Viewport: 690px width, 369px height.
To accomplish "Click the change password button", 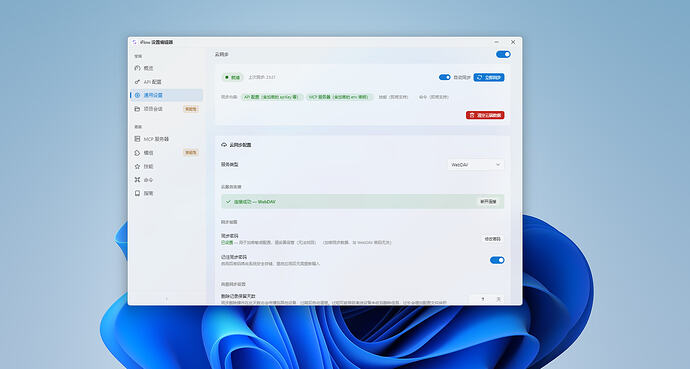I will [x=492, y=239].
